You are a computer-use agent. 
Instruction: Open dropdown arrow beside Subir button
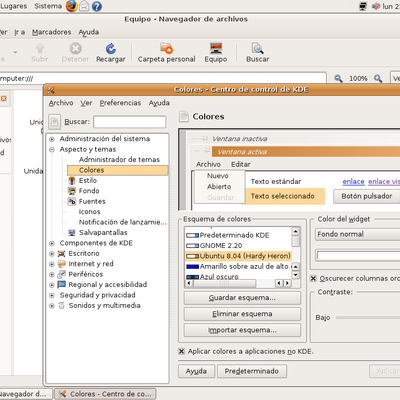point(15,52)
